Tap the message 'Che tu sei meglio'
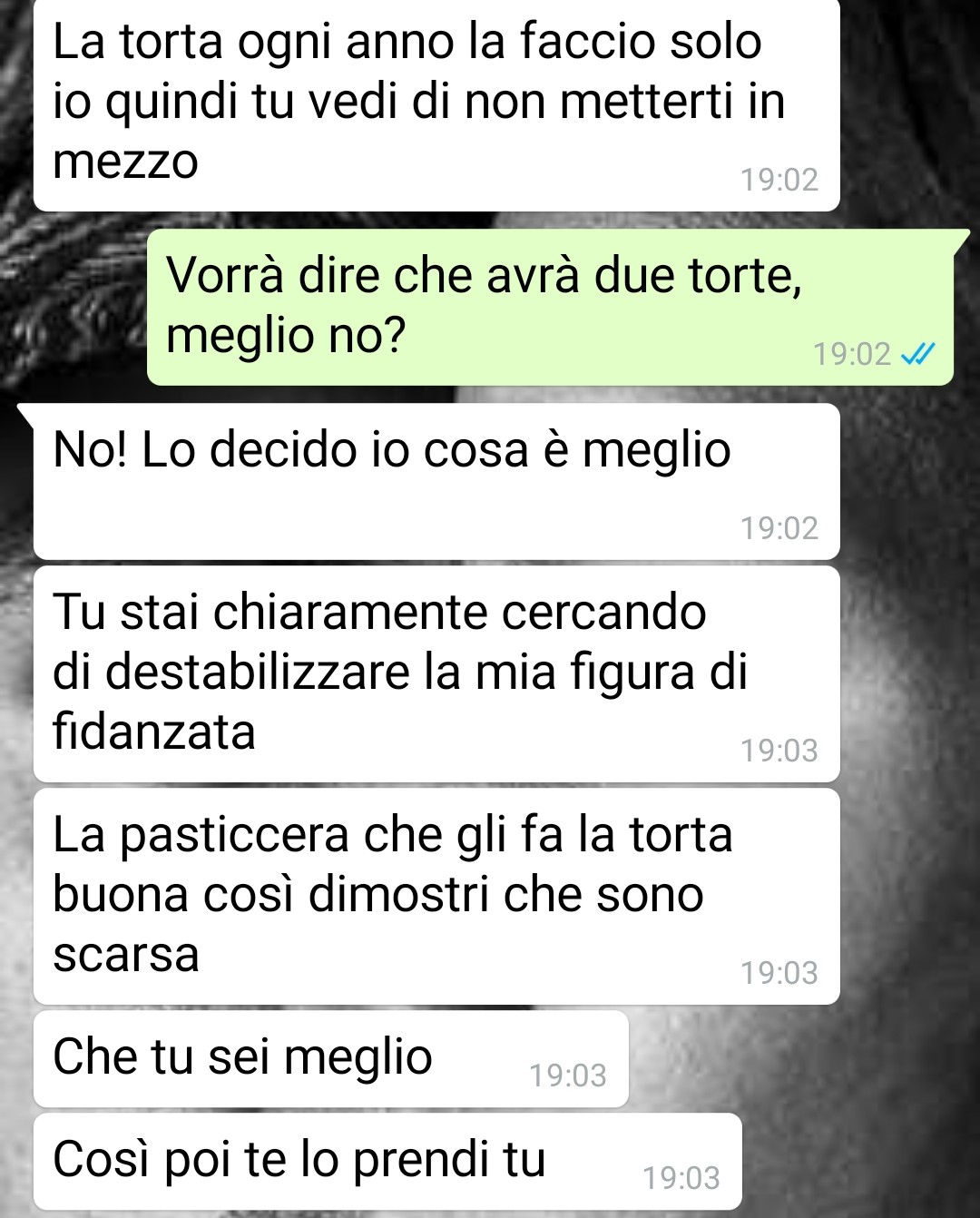The height and width of the screenshot is (1218, 980). tap(331, 1058)
